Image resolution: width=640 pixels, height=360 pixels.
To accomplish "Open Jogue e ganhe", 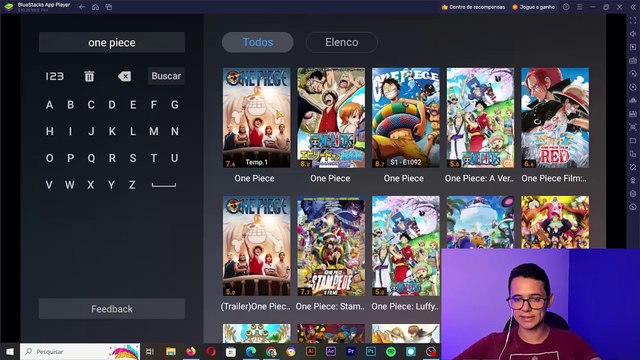I will (x=533, y=7).
